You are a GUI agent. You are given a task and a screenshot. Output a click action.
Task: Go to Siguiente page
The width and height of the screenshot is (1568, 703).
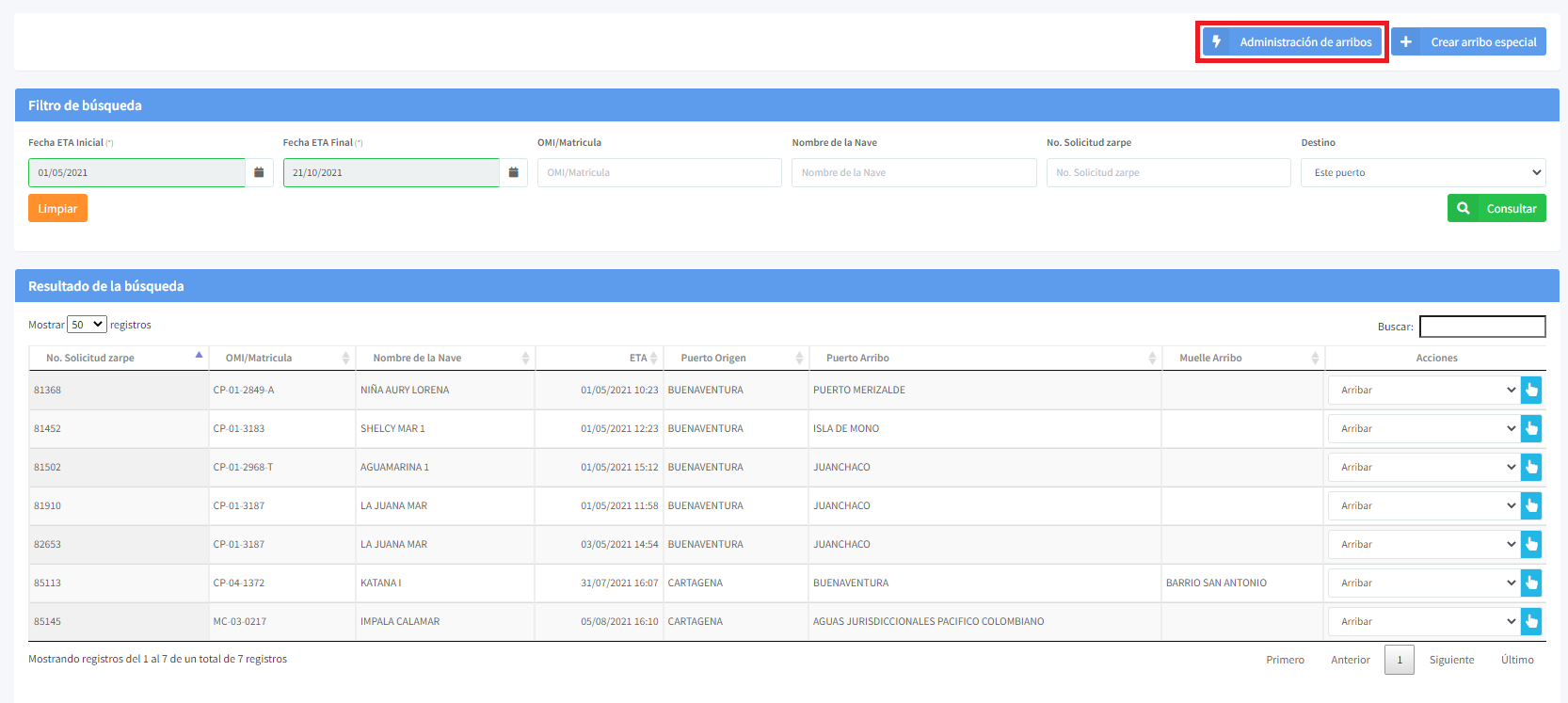click(x=1451, y=660)
